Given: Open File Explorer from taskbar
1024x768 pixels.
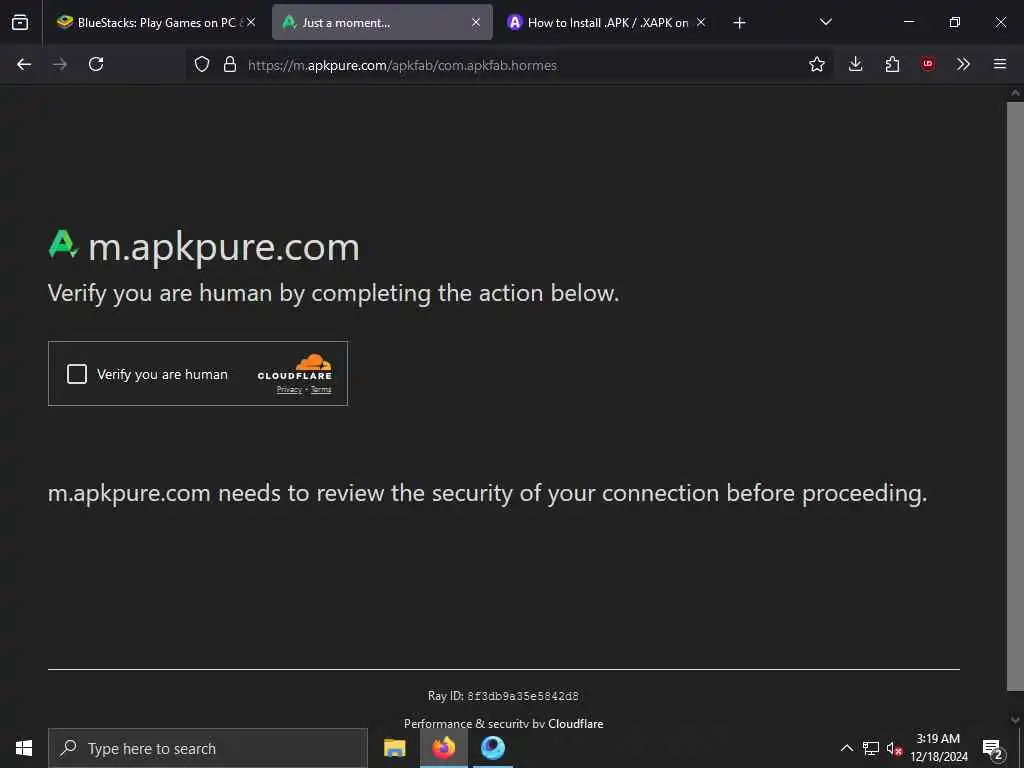Looking at the screenshot, I should (394, 748).
